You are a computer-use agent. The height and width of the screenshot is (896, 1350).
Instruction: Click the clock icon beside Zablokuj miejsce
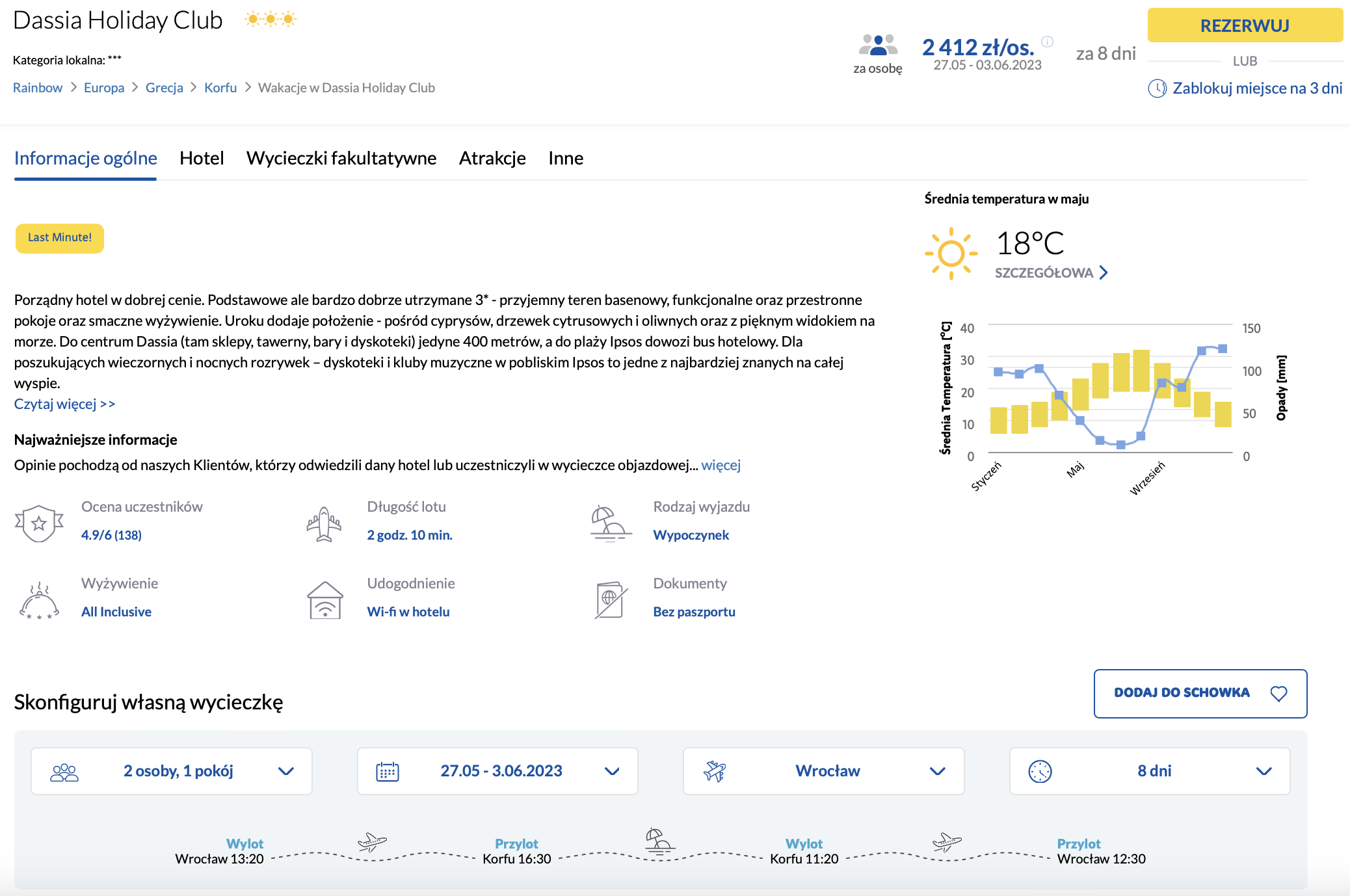coord(1158,88)
